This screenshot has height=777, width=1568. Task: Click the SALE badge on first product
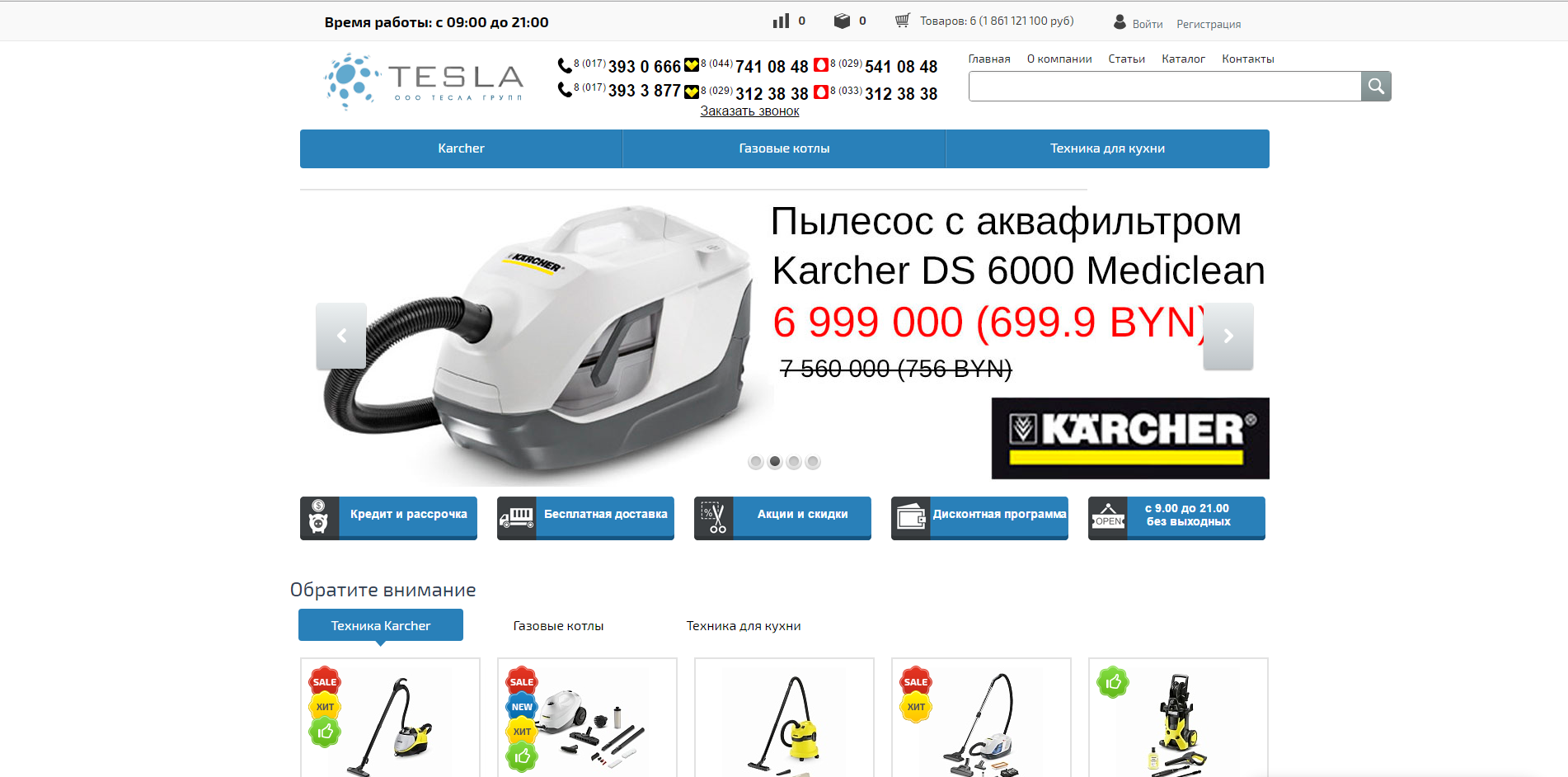click(x=325, y=682)
